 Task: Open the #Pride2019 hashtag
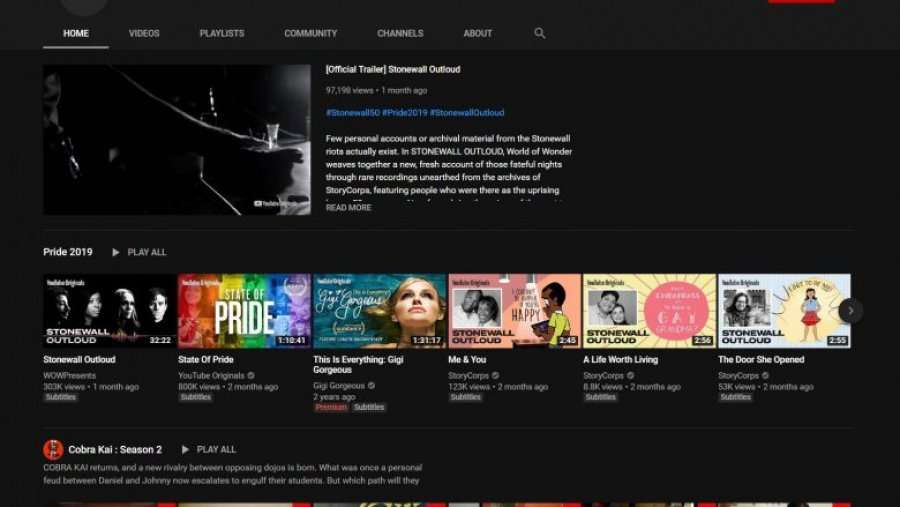[405, 113]
